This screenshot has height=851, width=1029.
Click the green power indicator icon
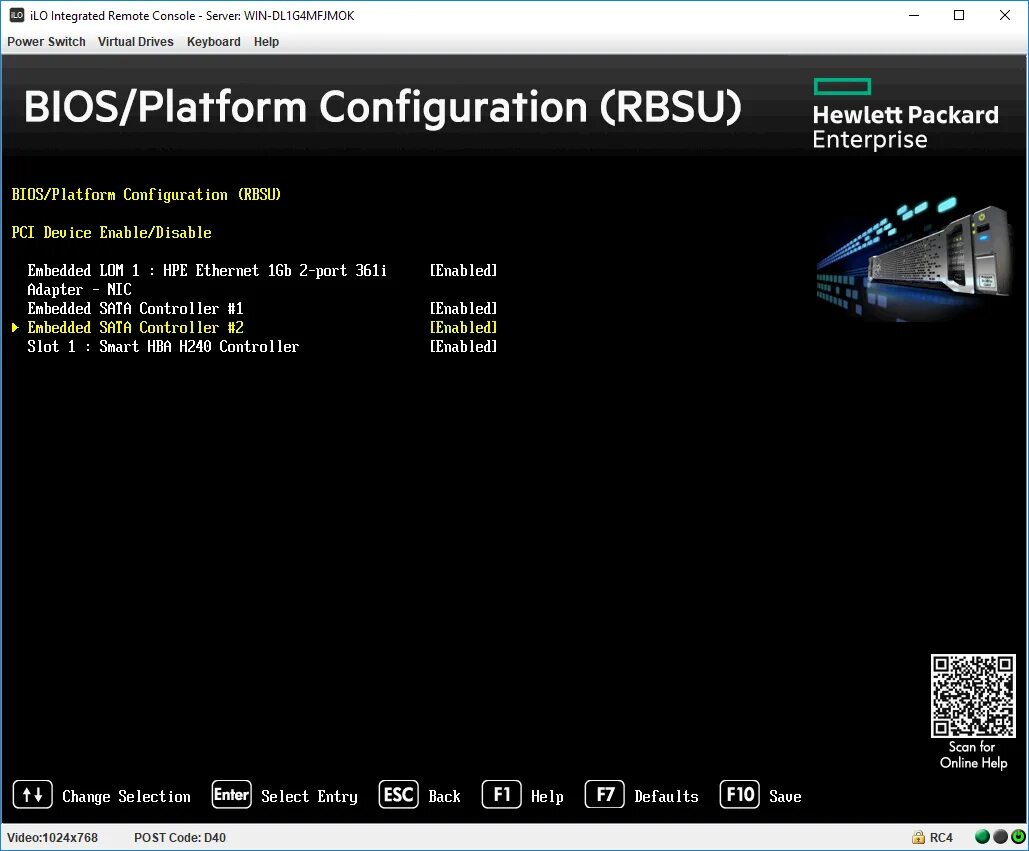coord(1018,837)
